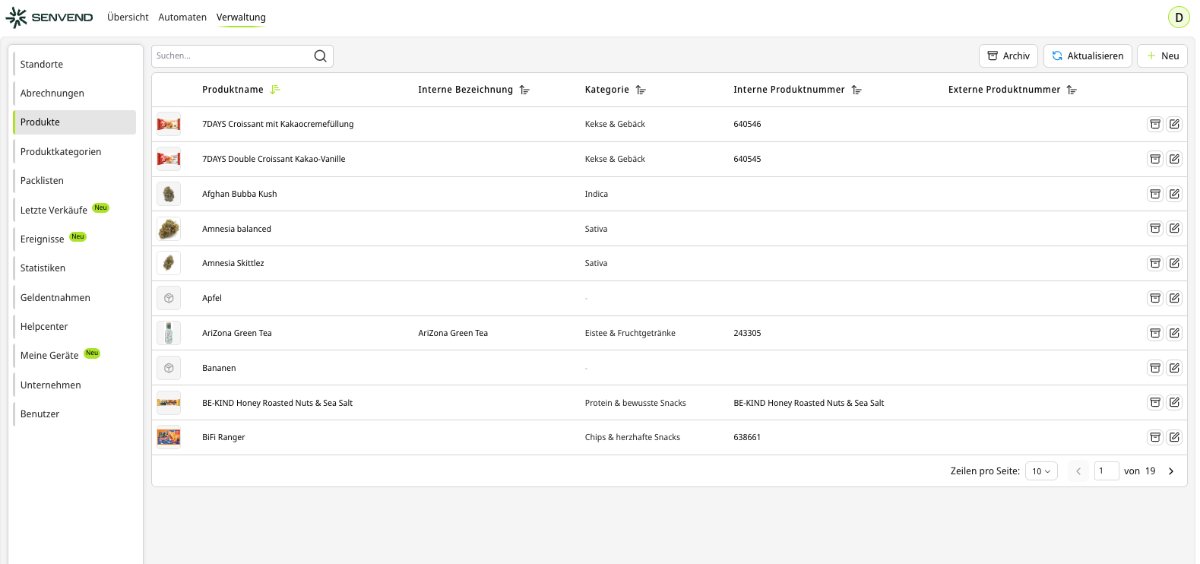Open Packlisten in the sidebar
Image resolution: width=1200 pixels, height=564 pixels.
coord(74,180)
